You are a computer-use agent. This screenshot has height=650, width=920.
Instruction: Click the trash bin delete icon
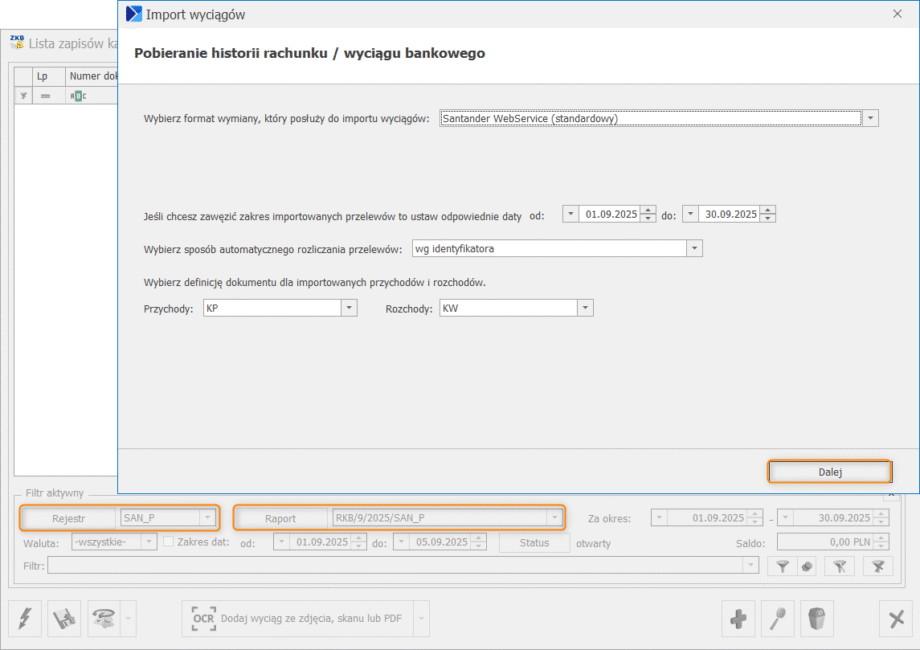coord(818,619)
